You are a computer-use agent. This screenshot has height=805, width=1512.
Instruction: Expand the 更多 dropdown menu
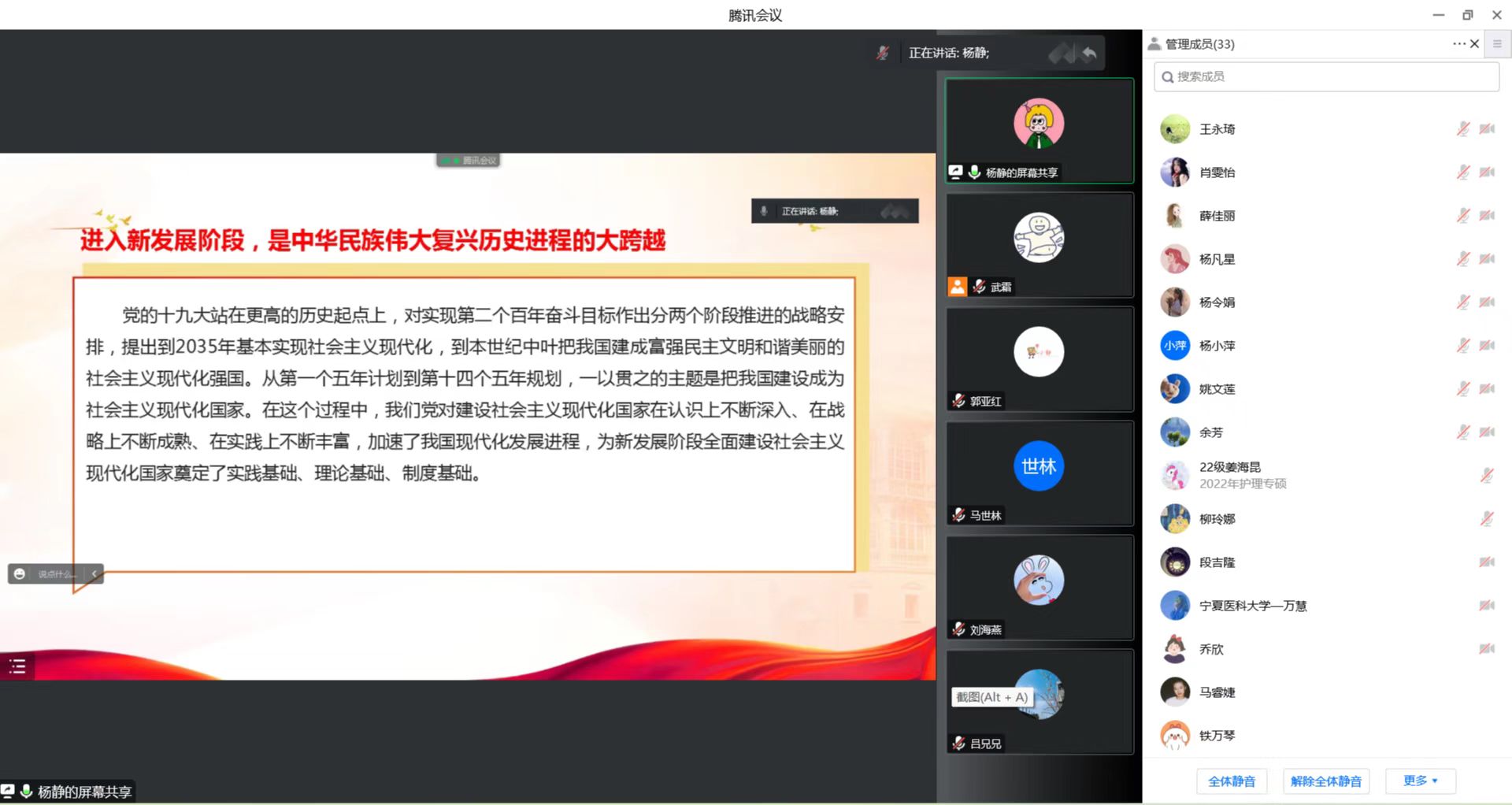coord(1420,781)
